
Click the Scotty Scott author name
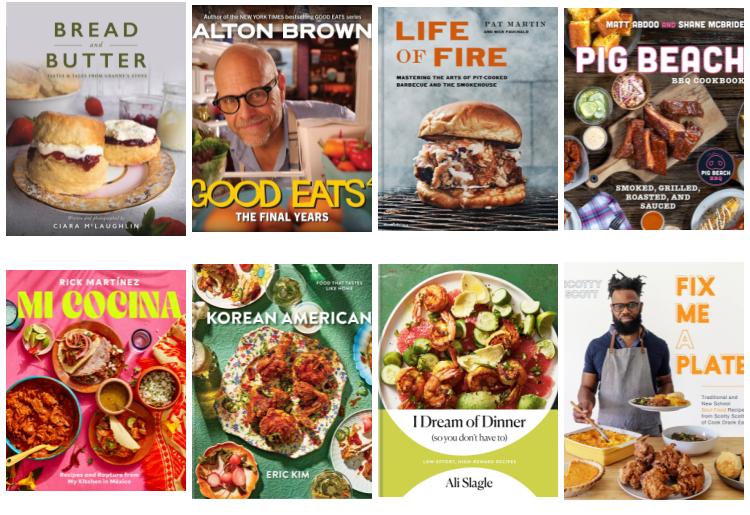pyautogui.click(x=583, y=289)
